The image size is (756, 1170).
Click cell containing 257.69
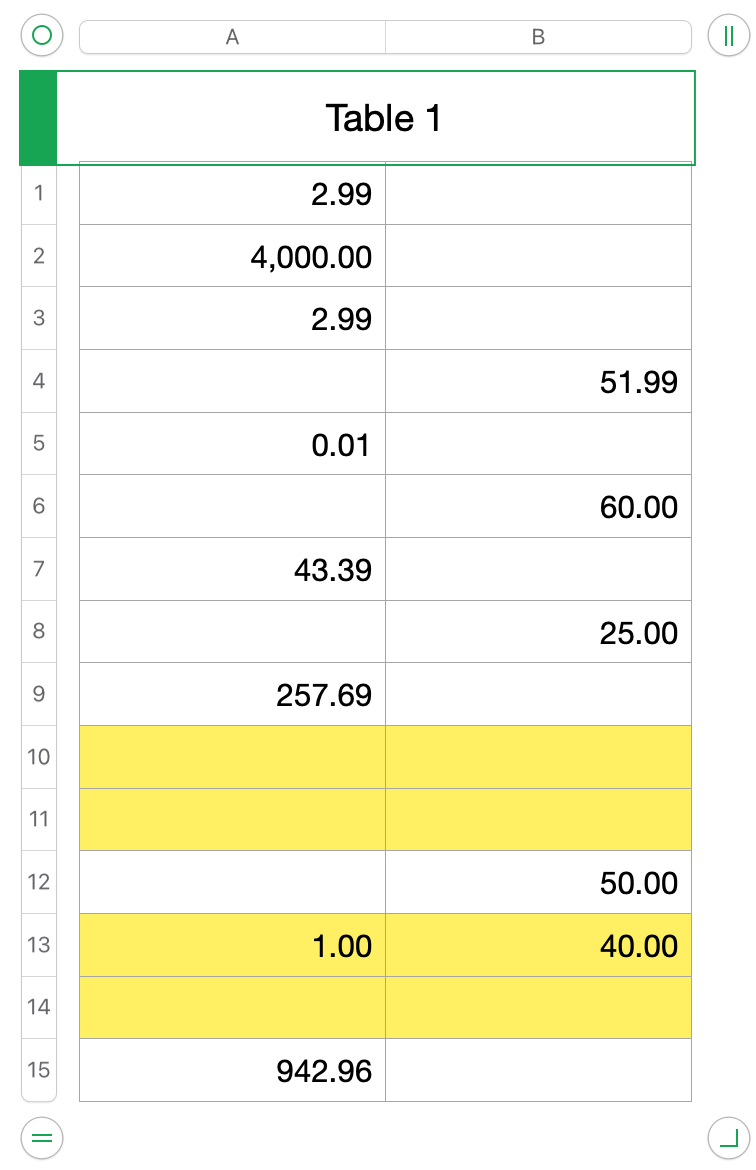pyautogui.click(x=232, y=694)
